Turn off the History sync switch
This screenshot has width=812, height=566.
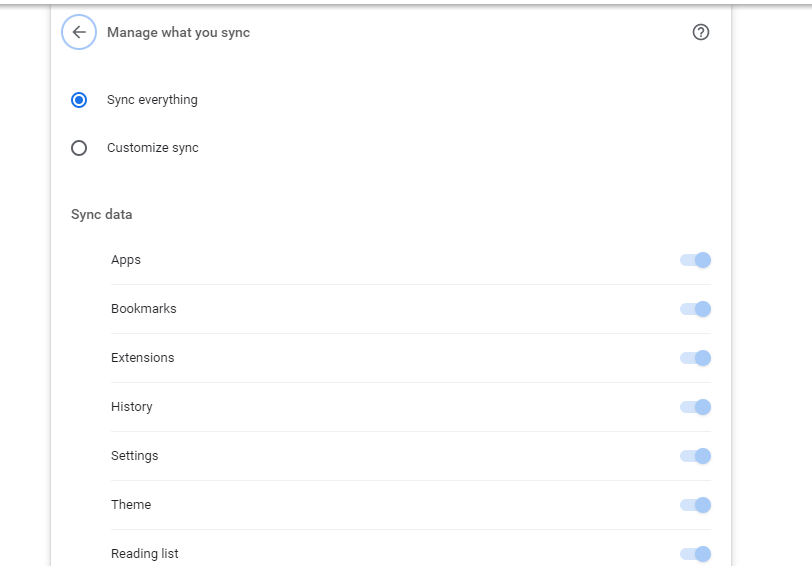click(695, 407)
